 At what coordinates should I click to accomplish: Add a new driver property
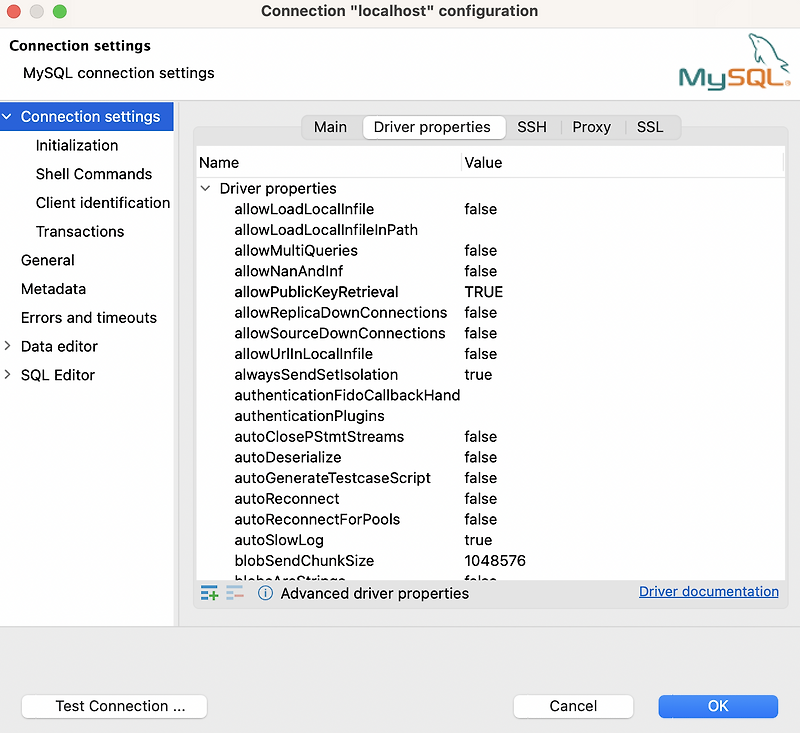pyautogui.click(x=209, y=592)
